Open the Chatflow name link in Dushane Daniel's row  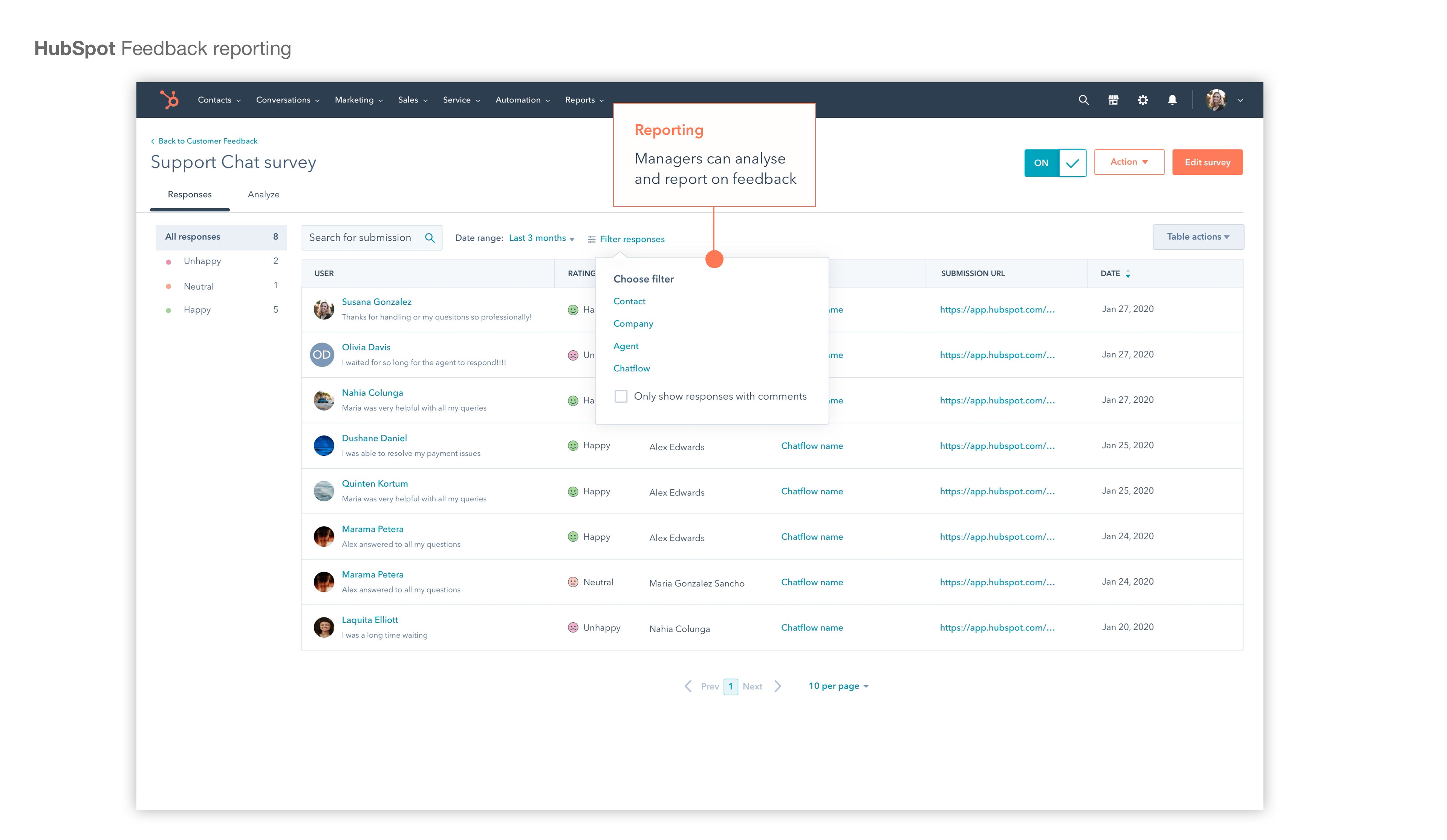tap(812, 446)
